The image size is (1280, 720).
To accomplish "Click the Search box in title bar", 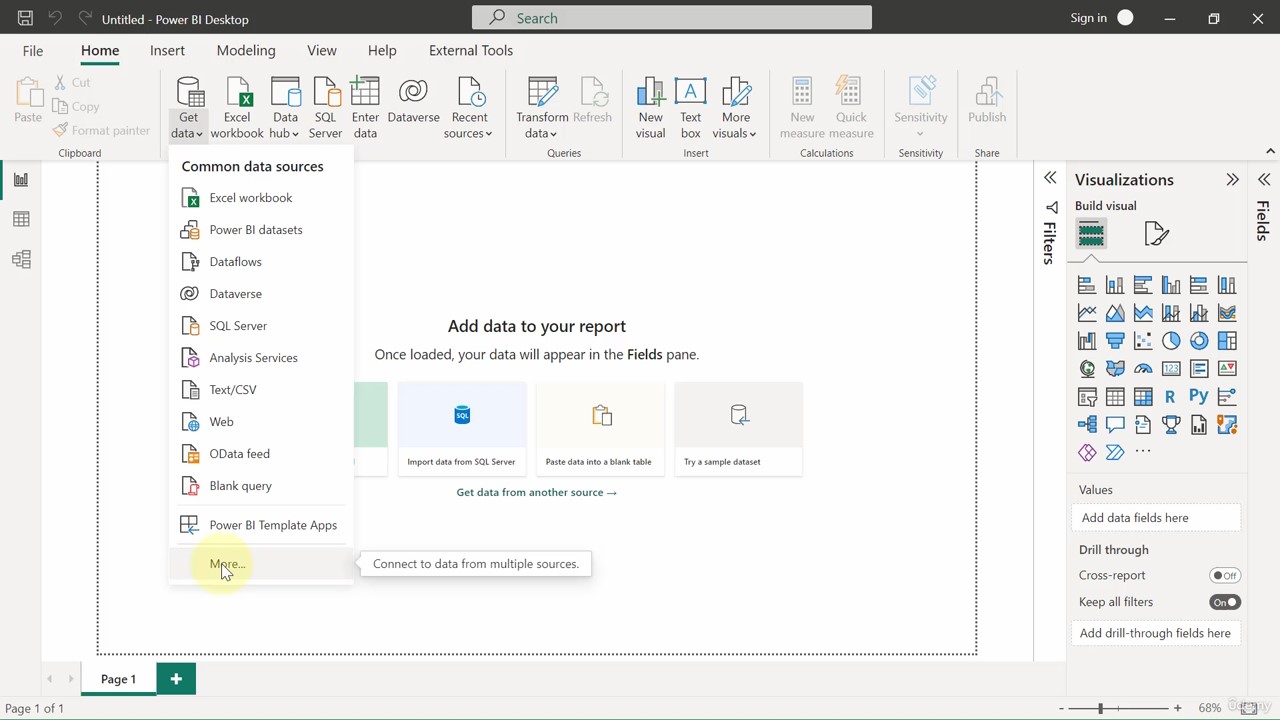I will click(672, 18).
